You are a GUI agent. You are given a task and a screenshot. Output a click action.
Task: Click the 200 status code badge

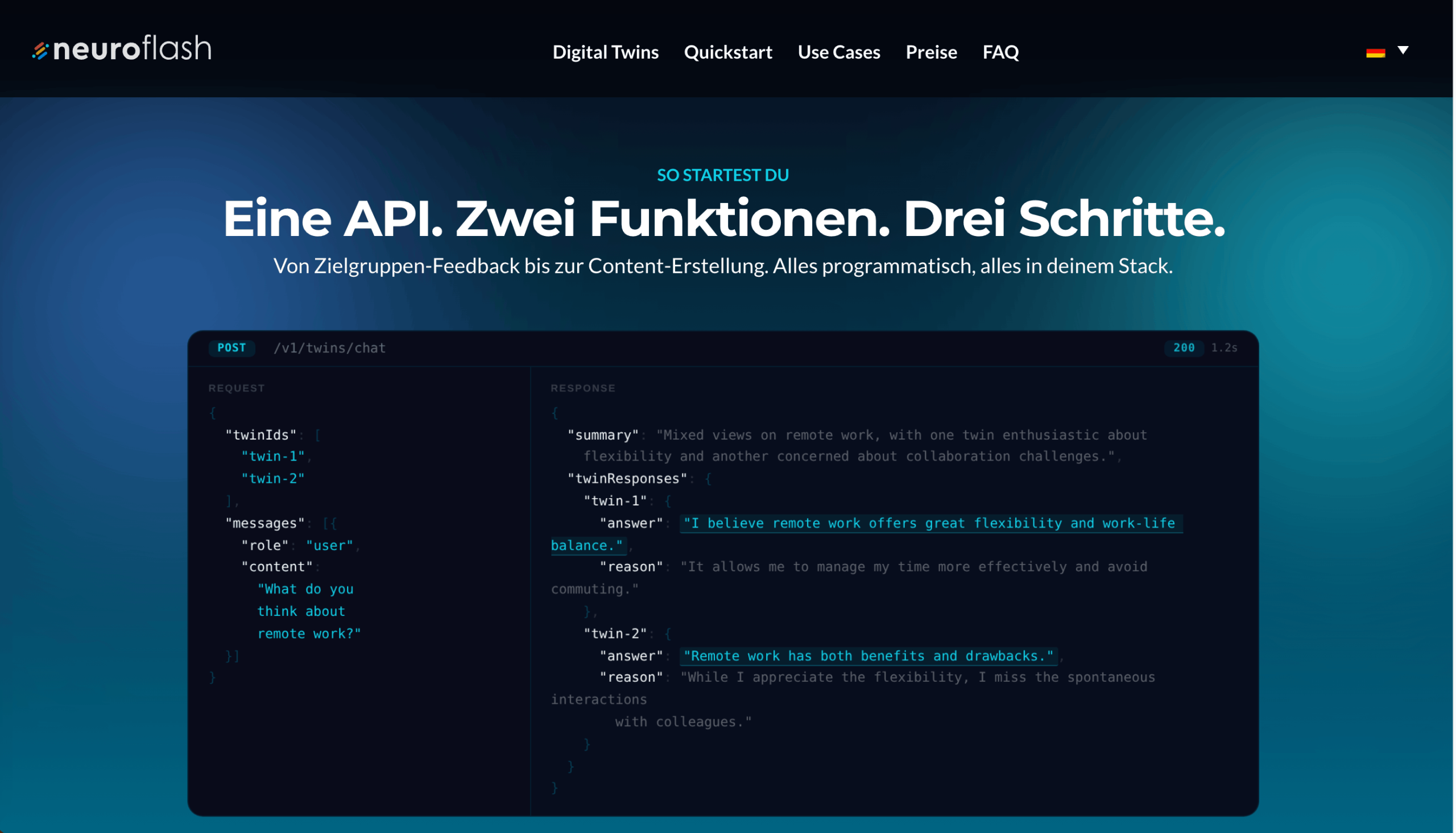coord(1183,347)
